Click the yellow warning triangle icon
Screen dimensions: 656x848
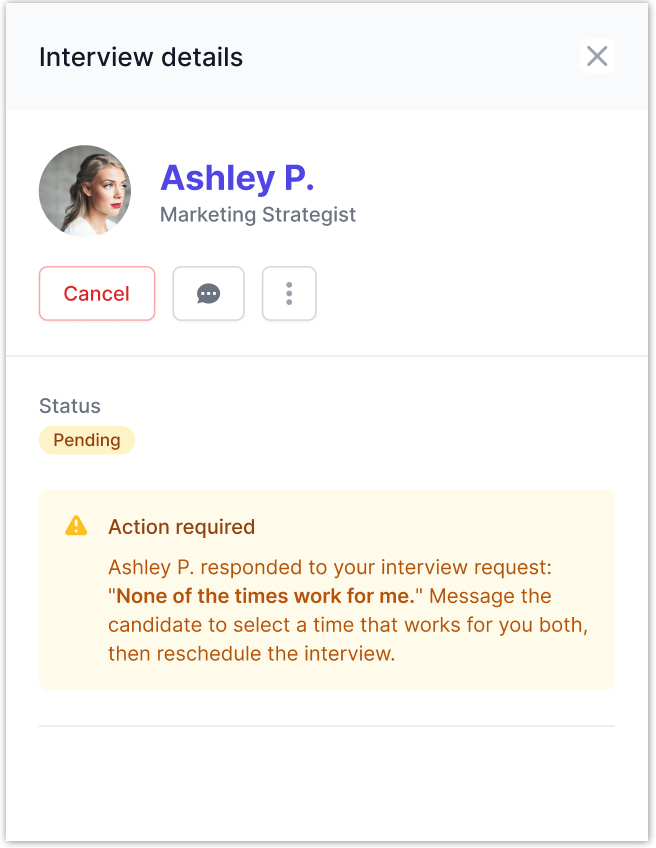pyautogui.click(x=76, y=526)
